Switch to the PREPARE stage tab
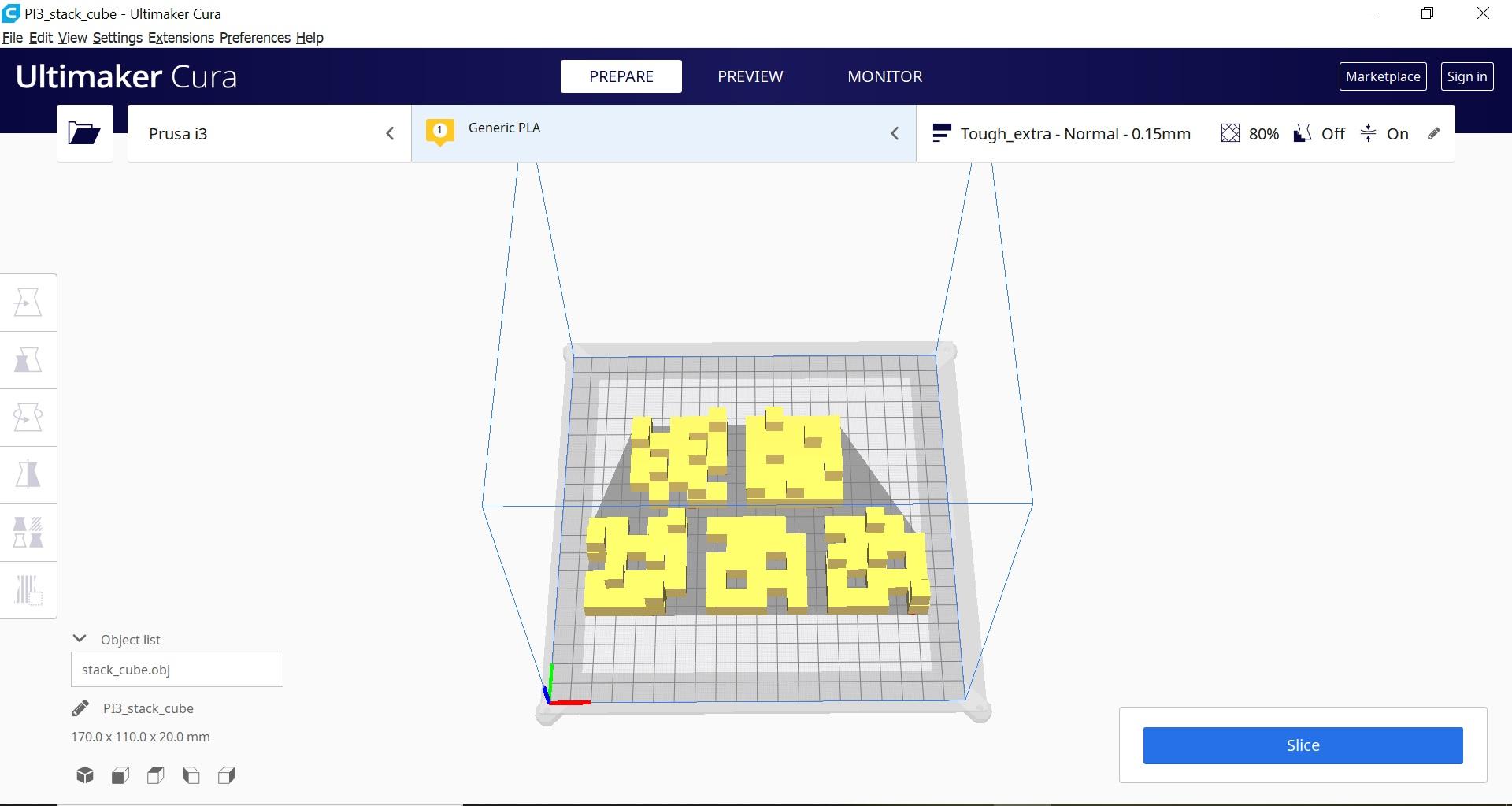The image size is (1512, 806). pyautogui.click(x=621, y=76)
